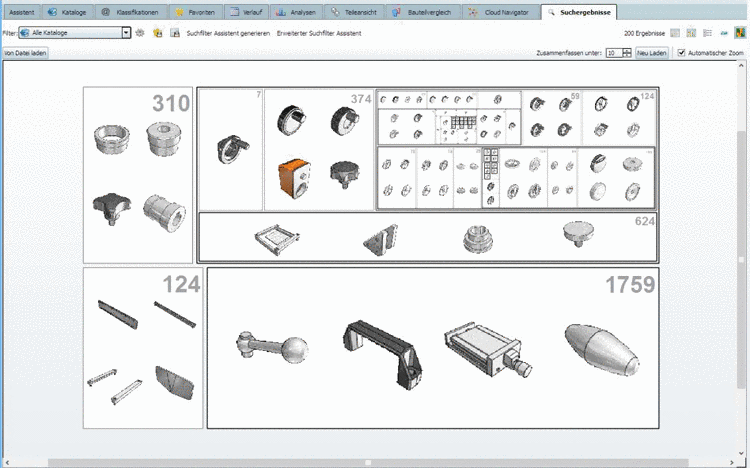Open the 1759 results group
This screenshot has height=468, width=750.
click(433, 348)
